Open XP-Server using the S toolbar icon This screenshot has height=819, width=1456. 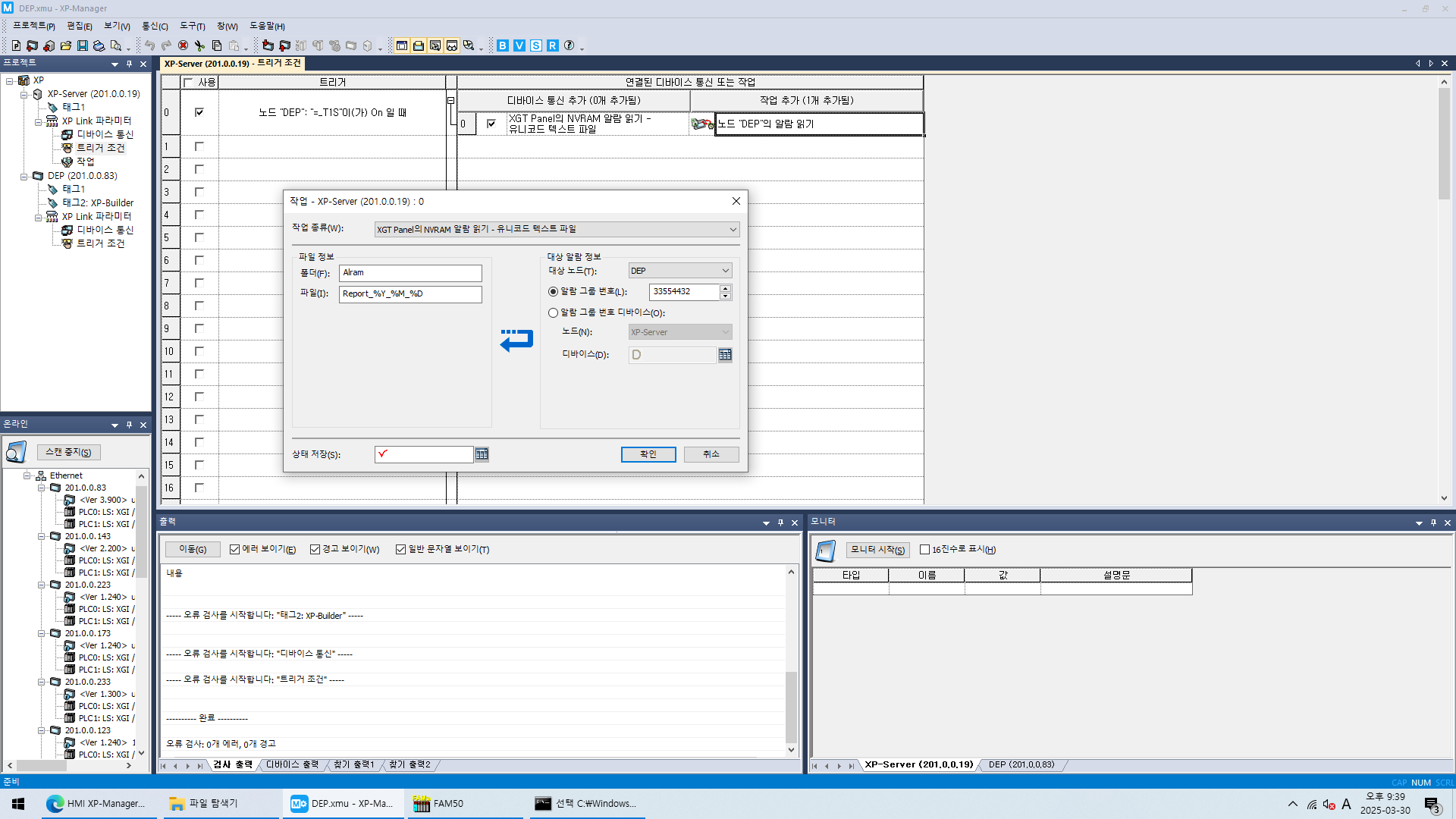[537, 45]
